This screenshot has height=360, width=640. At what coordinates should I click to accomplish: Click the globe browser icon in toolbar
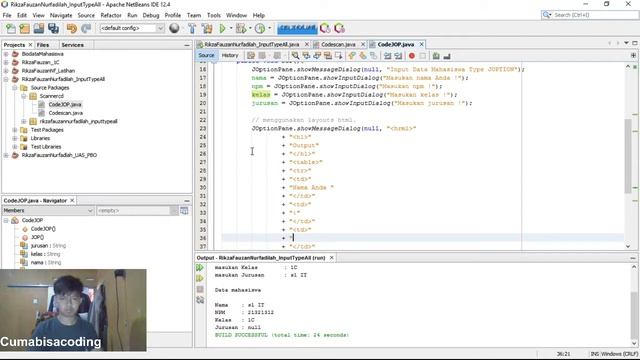click(x=174, y=28)
